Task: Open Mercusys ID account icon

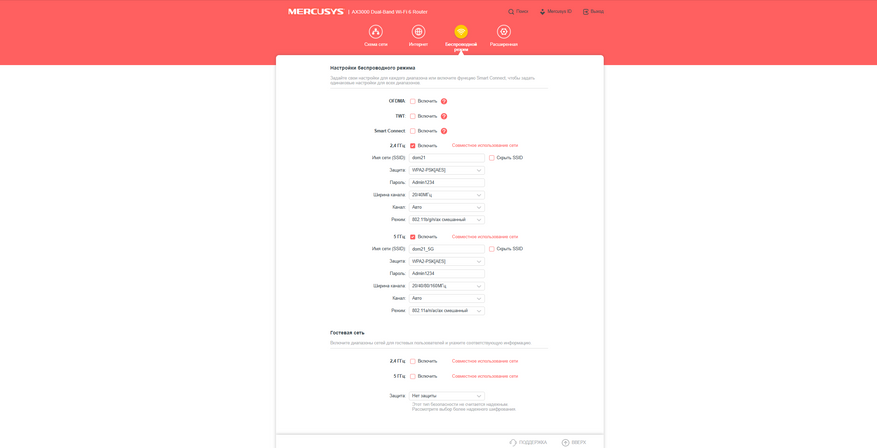Action: [542, 12]
